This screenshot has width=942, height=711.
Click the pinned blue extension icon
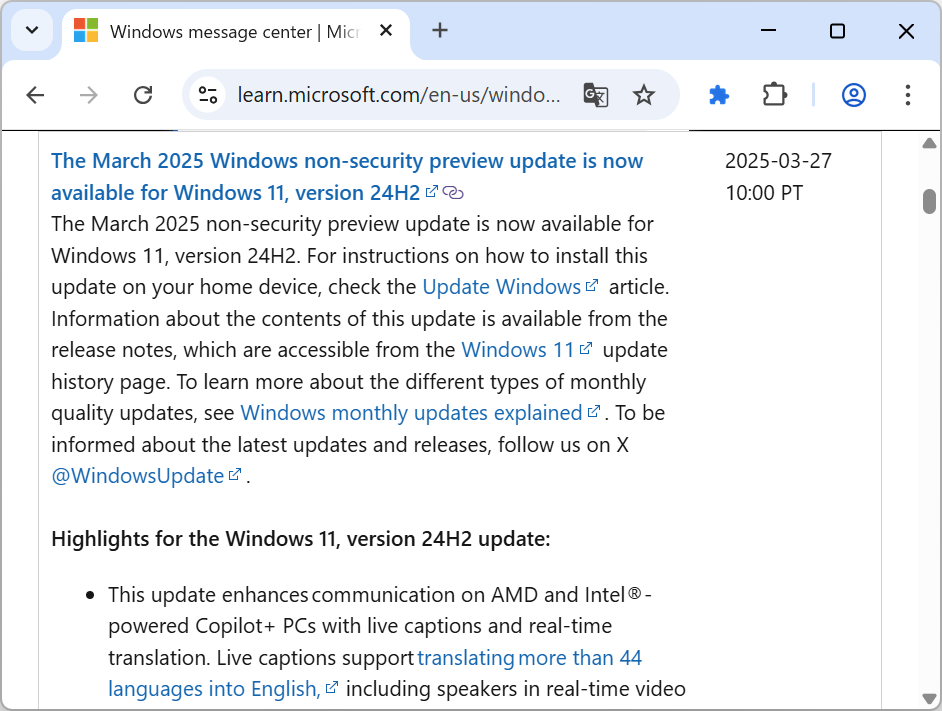tap(719, 95)
